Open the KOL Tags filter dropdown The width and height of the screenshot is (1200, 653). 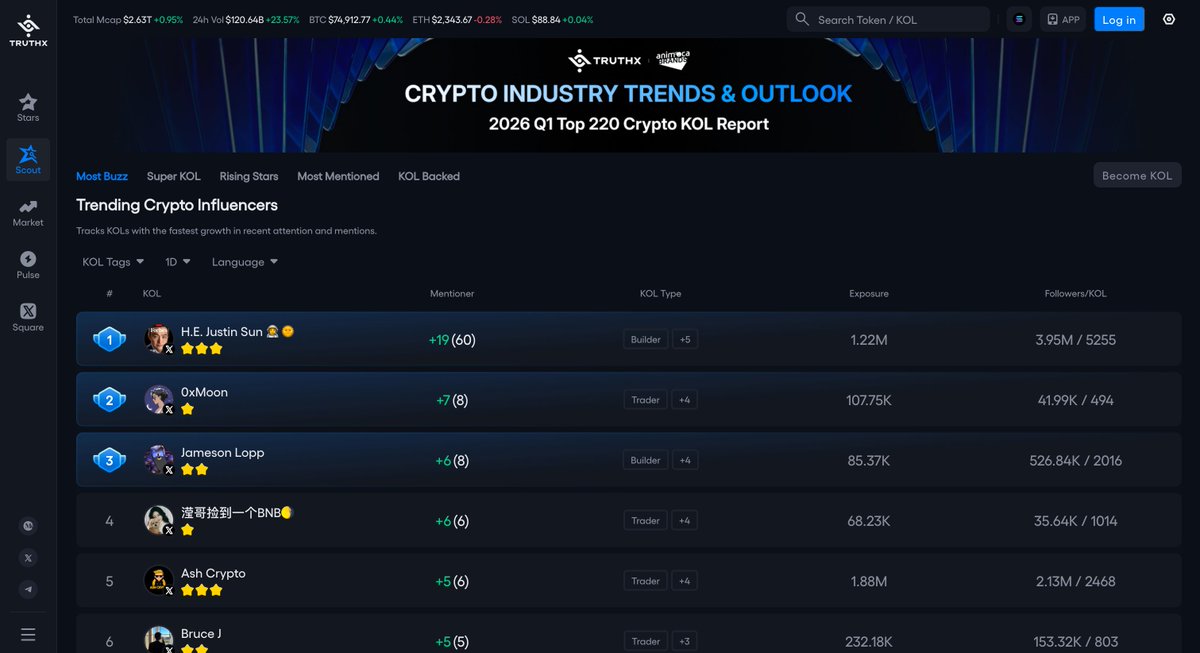pos(113,262)
